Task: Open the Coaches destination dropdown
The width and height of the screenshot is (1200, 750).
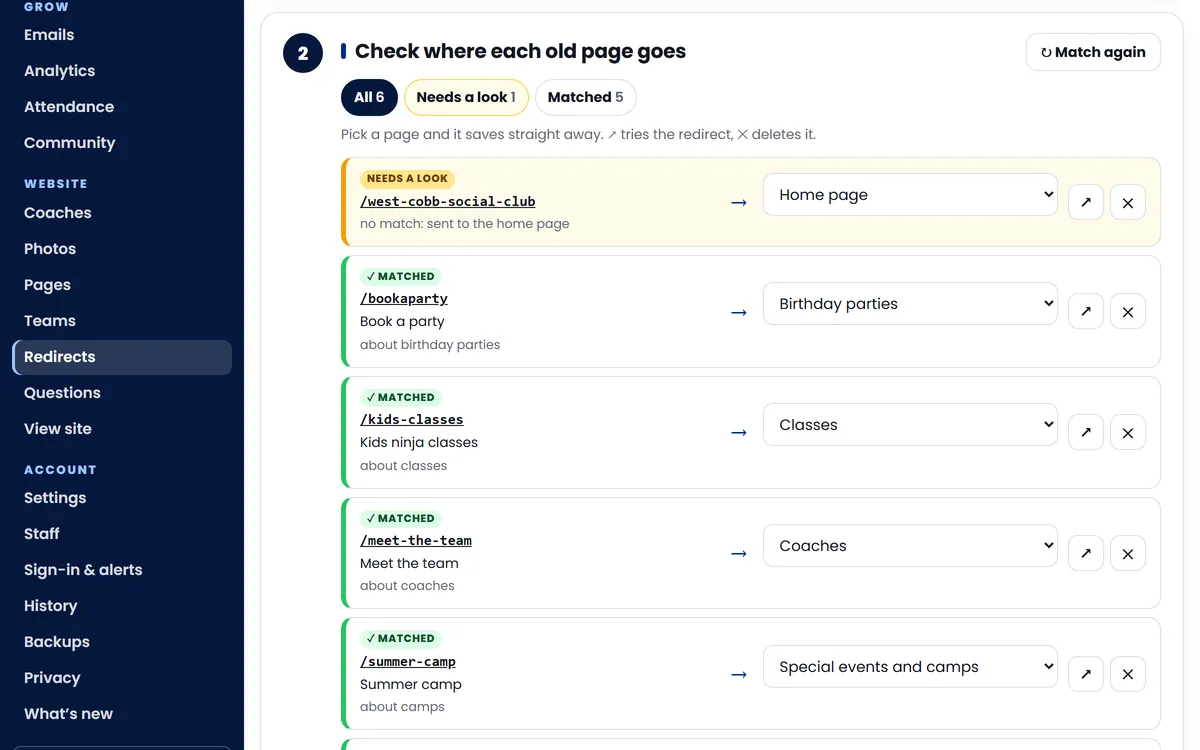Action: click(910, 546)
